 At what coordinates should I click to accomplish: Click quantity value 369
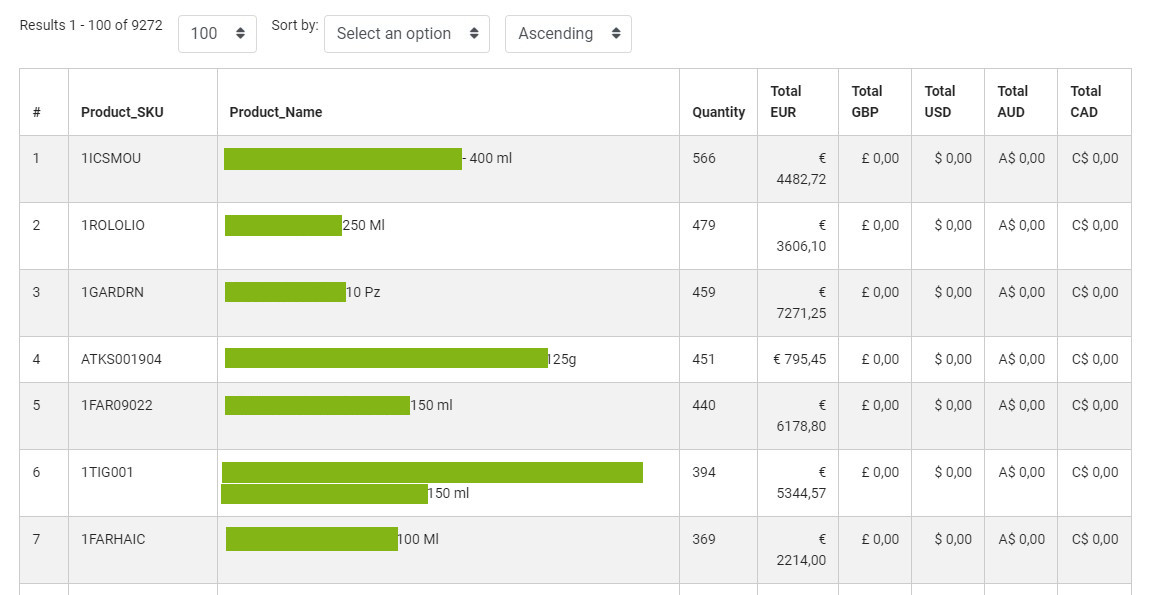pos(704,539)
